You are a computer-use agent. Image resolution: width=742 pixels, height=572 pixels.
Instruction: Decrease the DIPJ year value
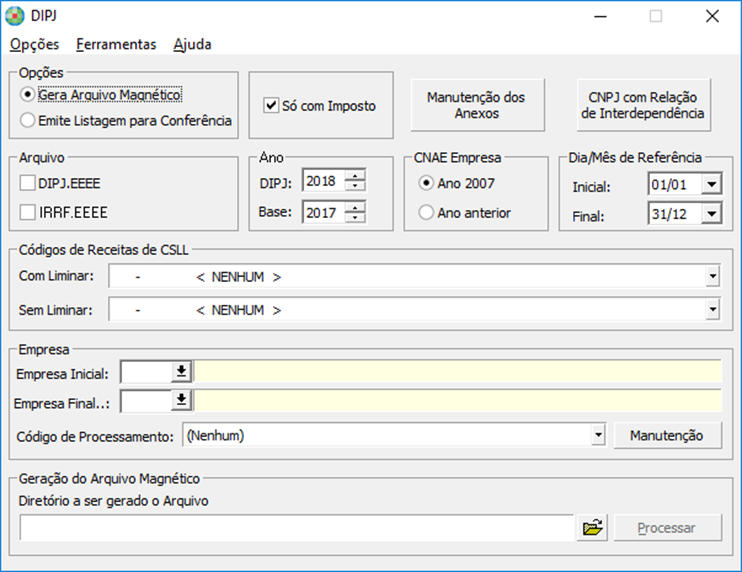click(355, 186)
